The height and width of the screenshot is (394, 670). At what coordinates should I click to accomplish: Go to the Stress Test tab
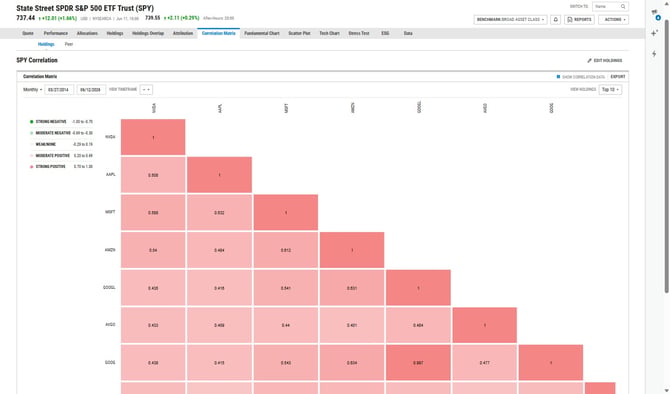[x=359, y=33]
